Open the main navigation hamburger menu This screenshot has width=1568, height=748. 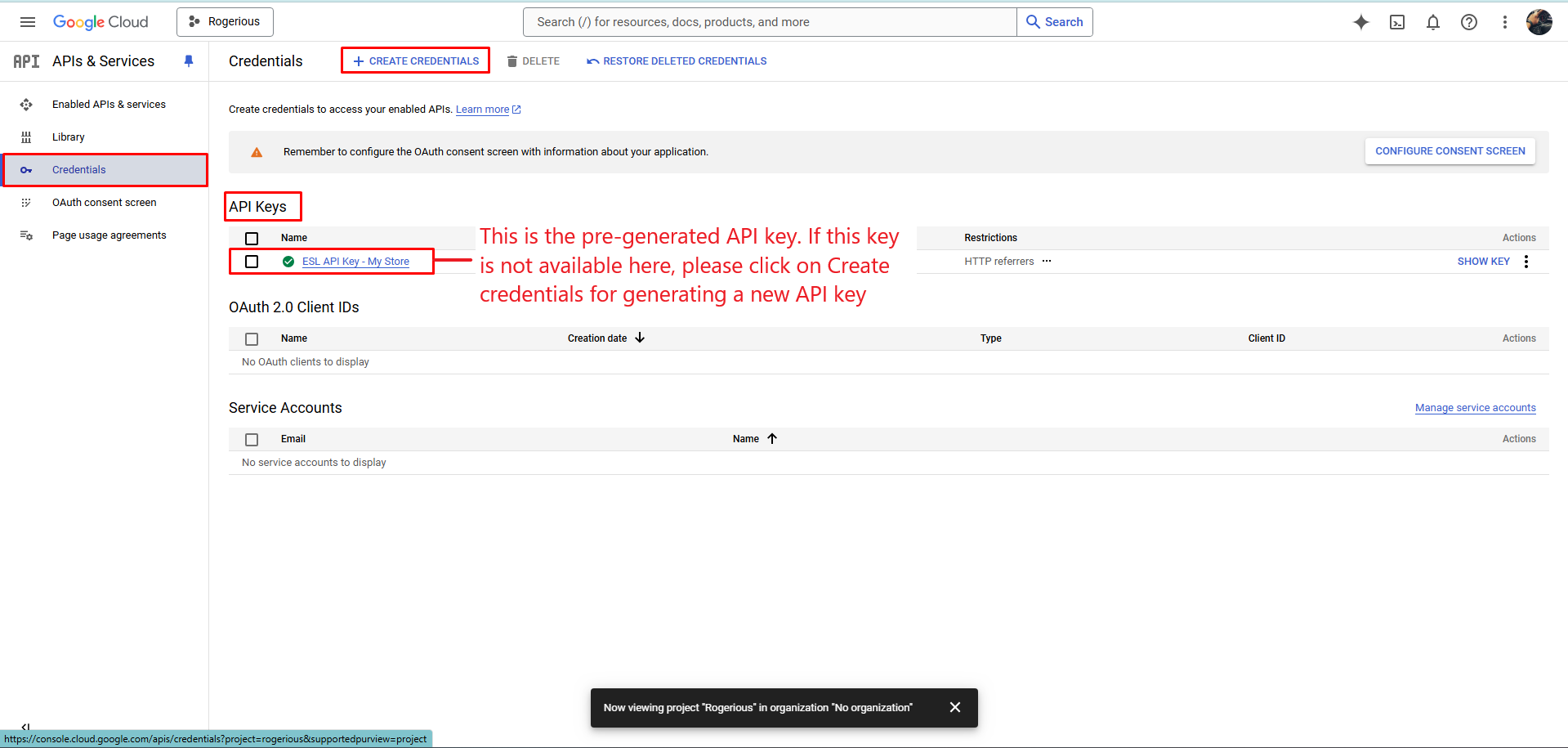[28, 22]
